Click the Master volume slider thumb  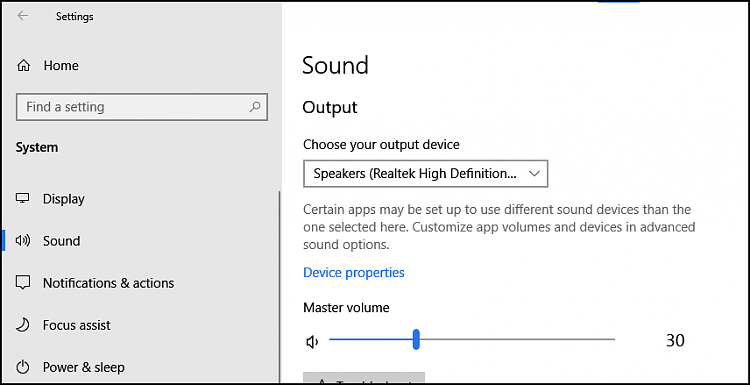tap(416, 340)
